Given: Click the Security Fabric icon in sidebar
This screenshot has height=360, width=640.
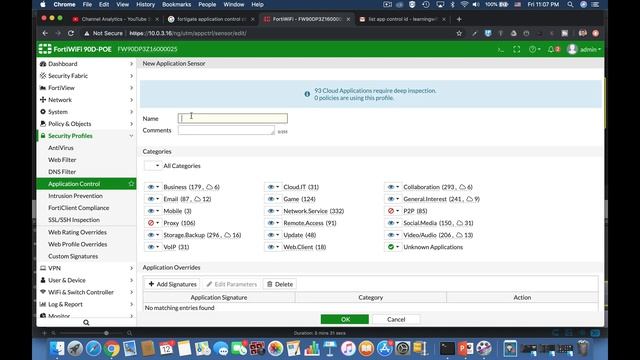Looking at the screenshot, I should [x=43, y=76].
